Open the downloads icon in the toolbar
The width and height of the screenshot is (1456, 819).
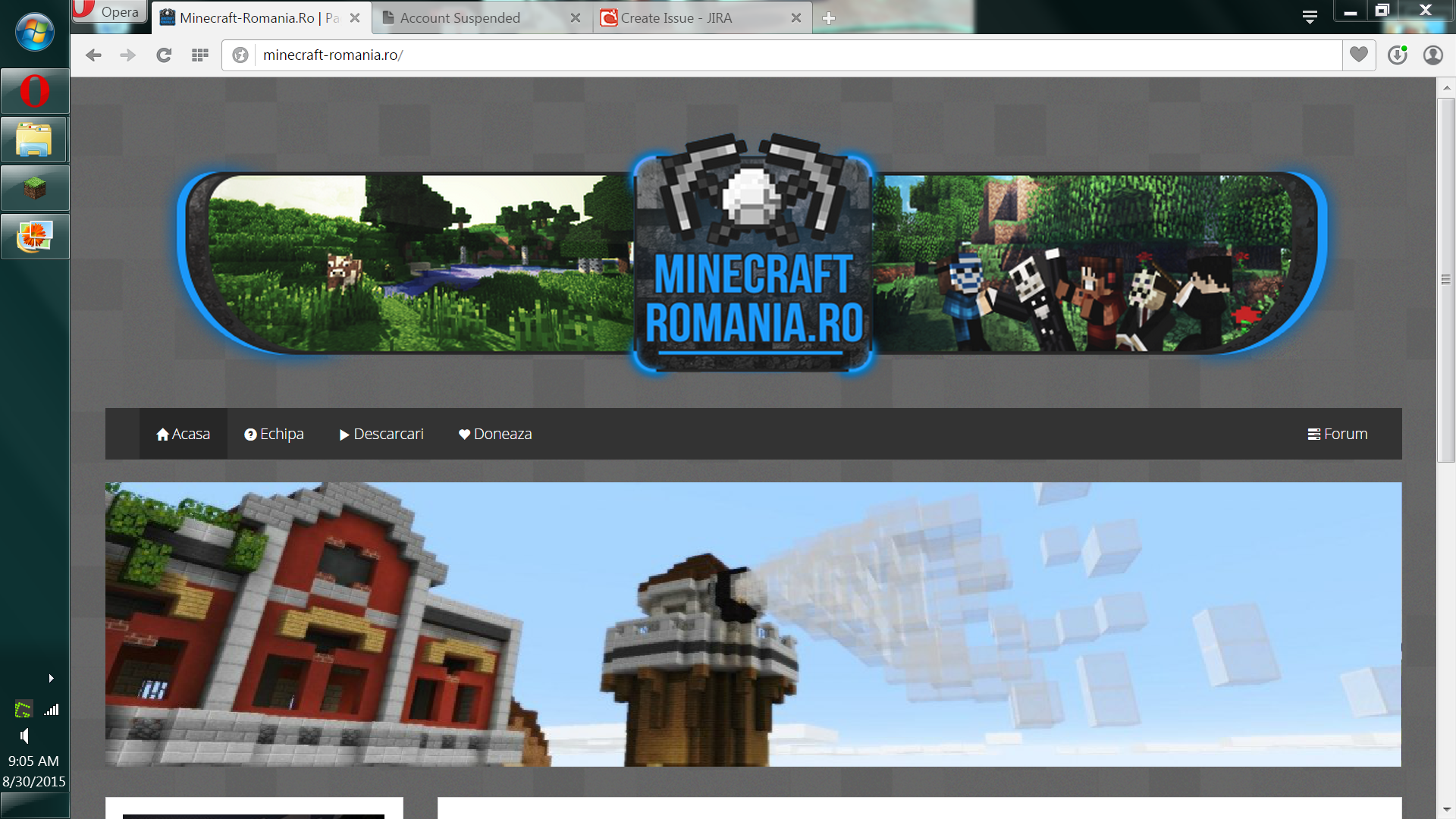coord(1398,55)
